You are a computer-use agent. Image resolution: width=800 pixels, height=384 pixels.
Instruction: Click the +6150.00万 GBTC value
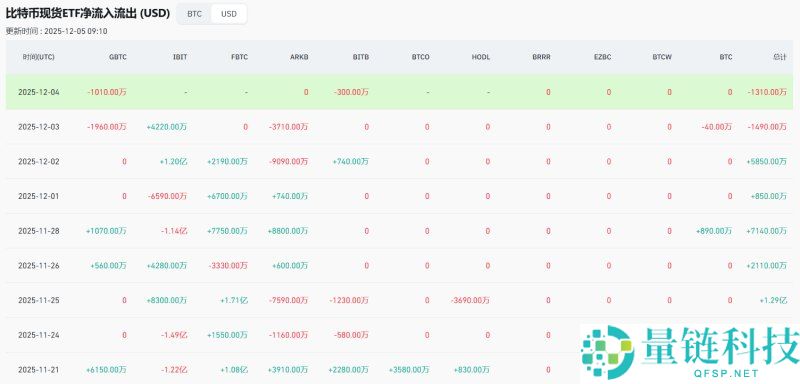(x=106, y=369)
